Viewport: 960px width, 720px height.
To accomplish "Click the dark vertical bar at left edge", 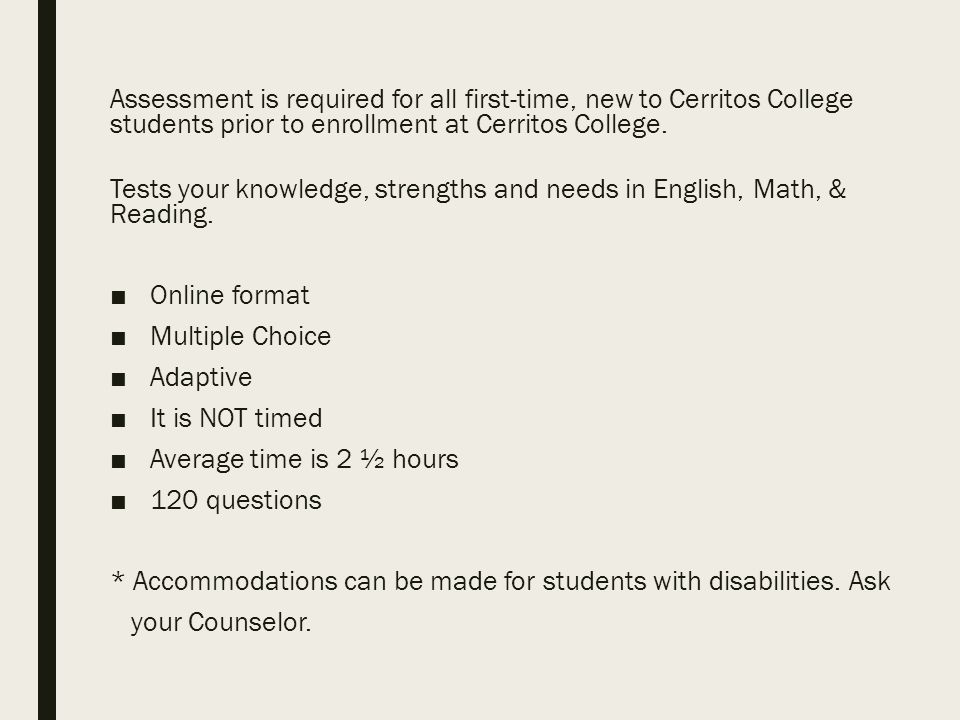I will (47, 360).
